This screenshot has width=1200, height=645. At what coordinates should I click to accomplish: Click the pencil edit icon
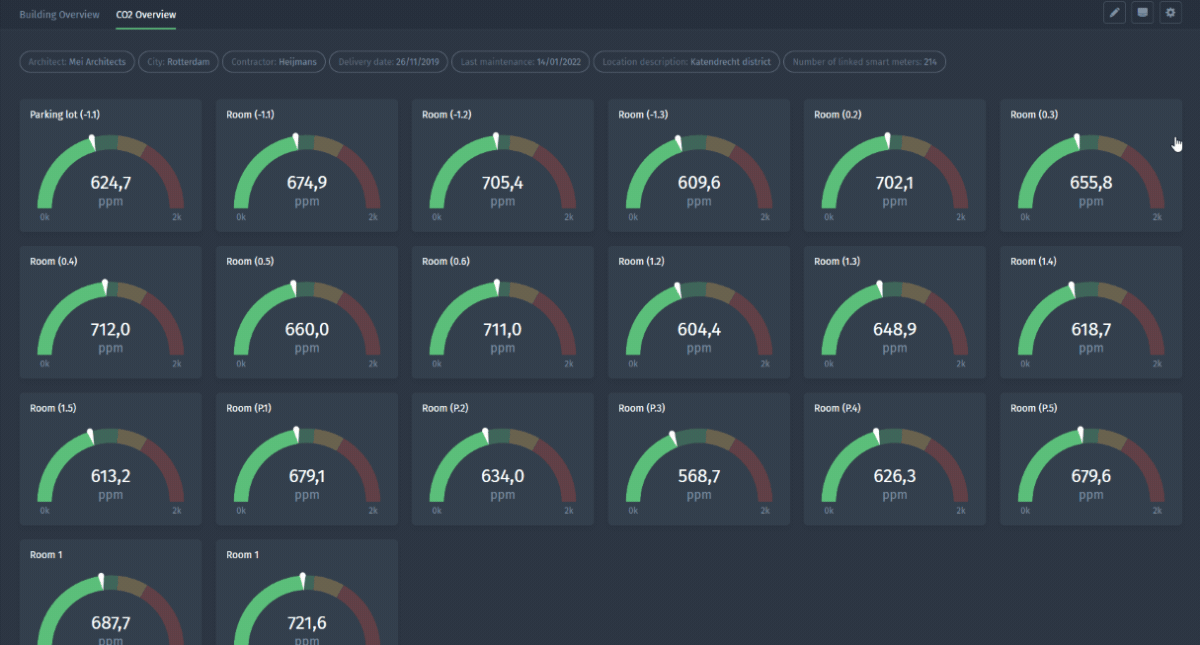[x=1114, y=13]
